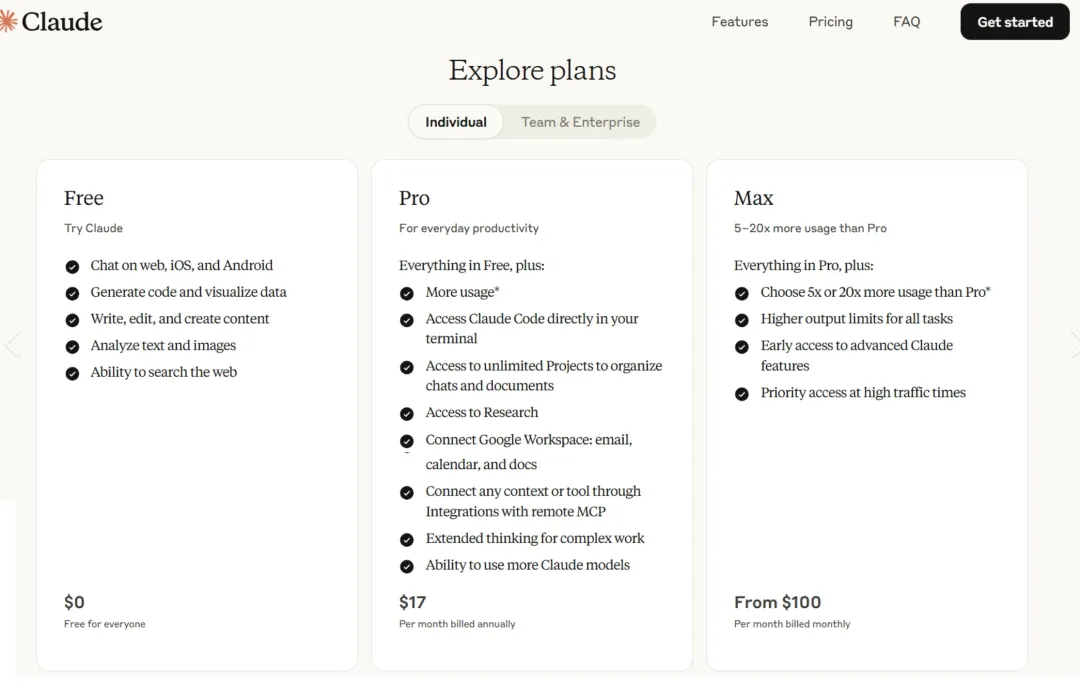Click 'Ability to search the web' text
Viewport: 1080px width, 686px height.
tap(164, 372)
